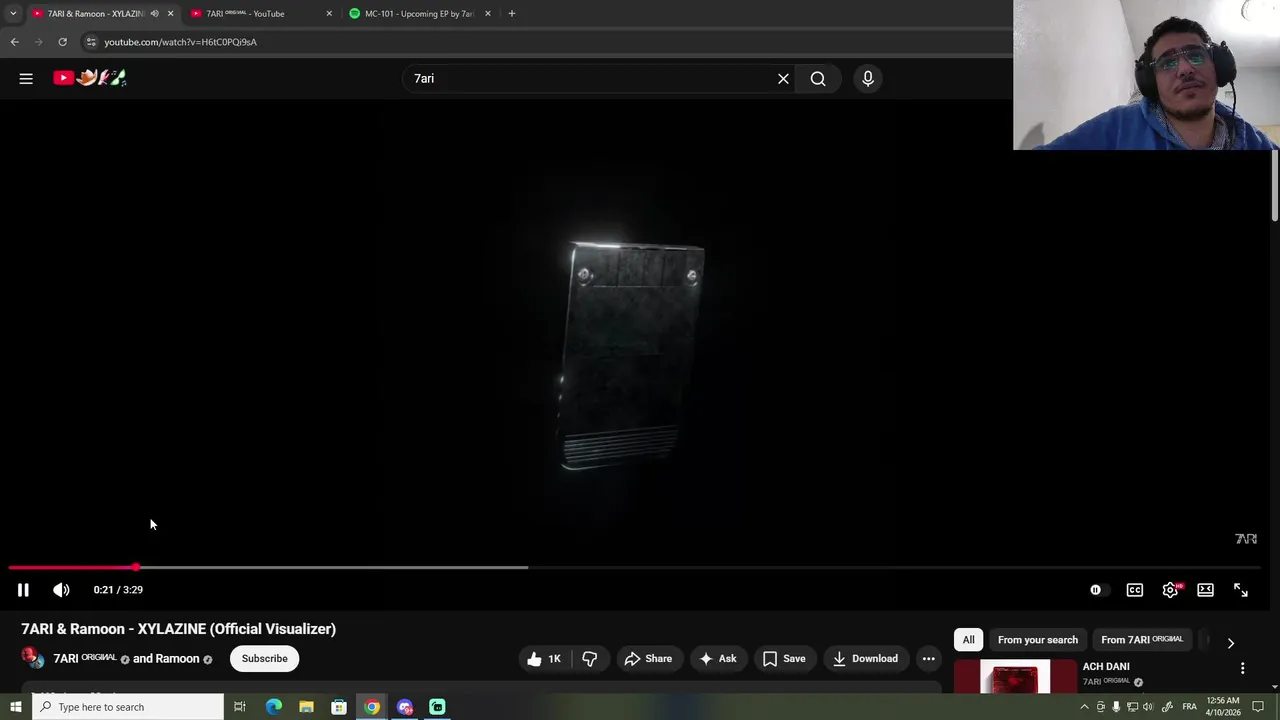Pause the video with the pause button
1280x720 pixels.
click(x=23, y=590)
